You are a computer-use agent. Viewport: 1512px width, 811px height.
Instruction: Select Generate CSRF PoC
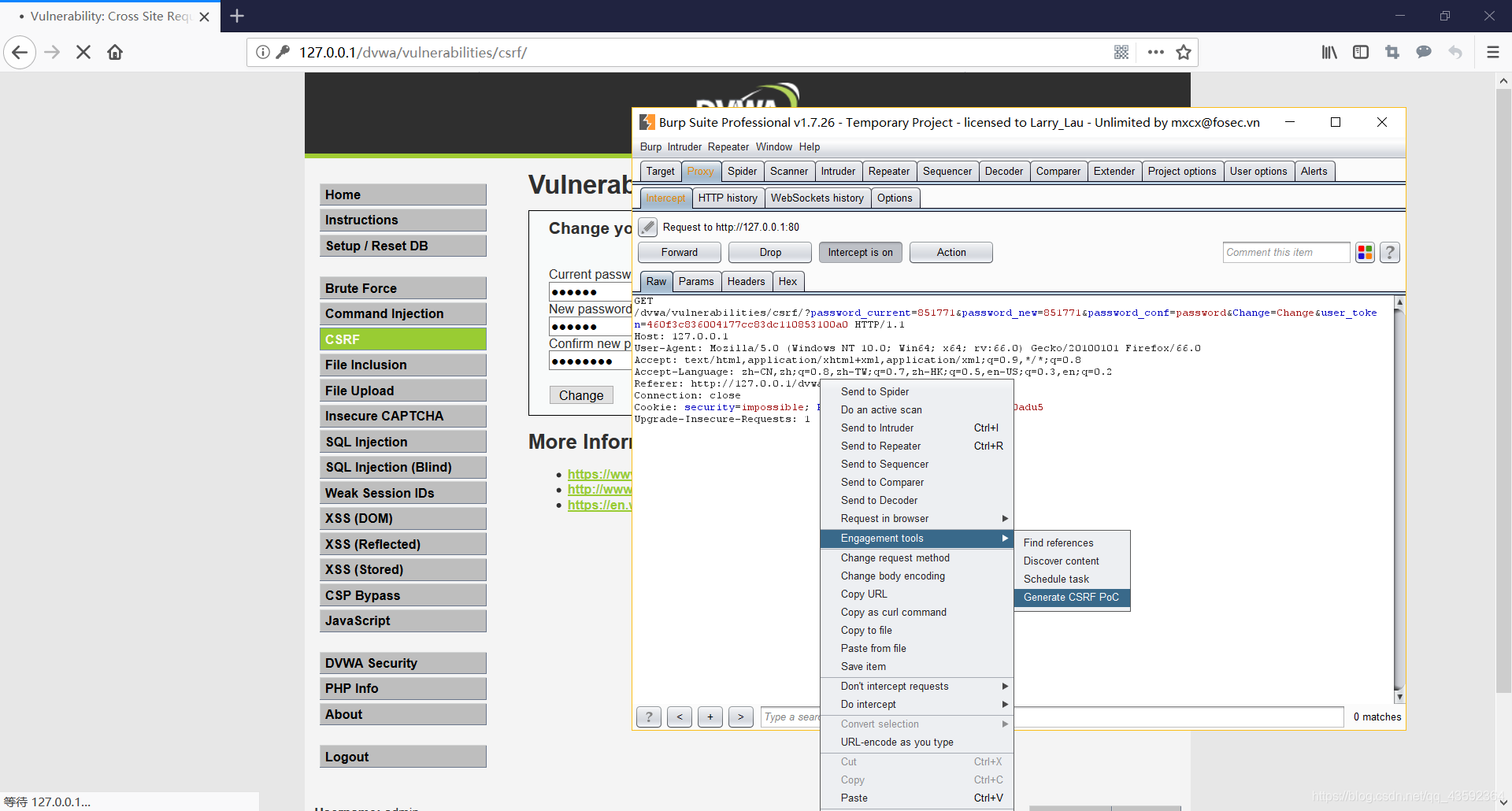[x=1072, y=598]
